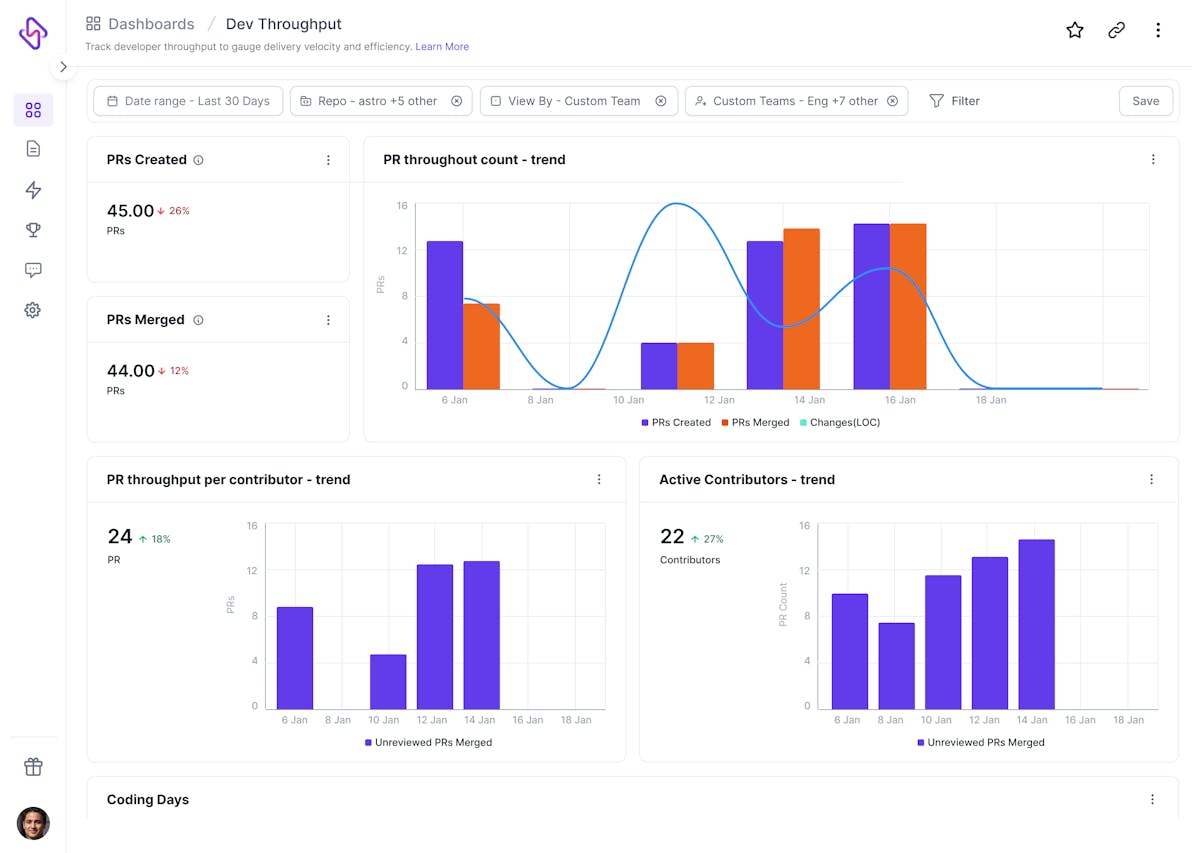Toggle PRs Merged legend series
Screen dimensions: 1200x853
(755, 423)
